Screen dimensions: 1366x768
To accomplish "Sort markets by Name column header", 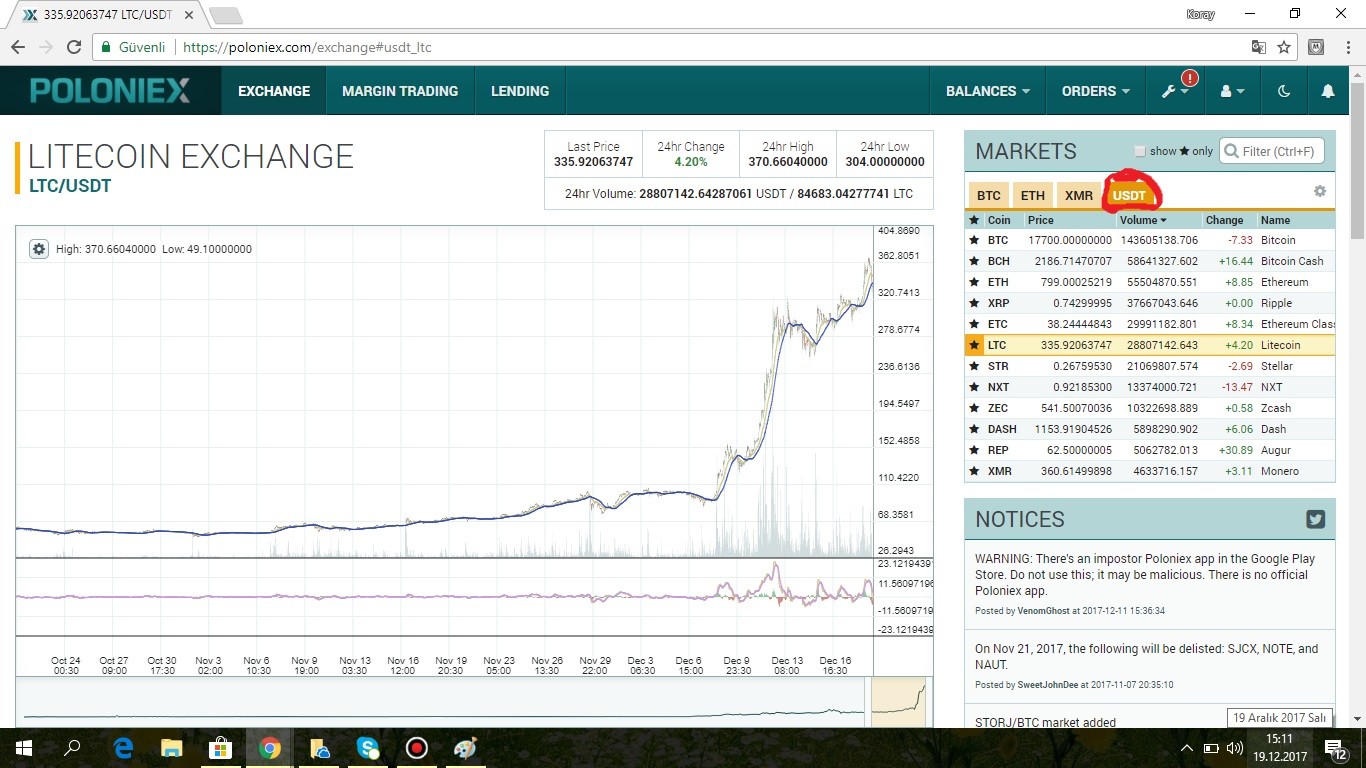I will click(x=1275, y=220).
